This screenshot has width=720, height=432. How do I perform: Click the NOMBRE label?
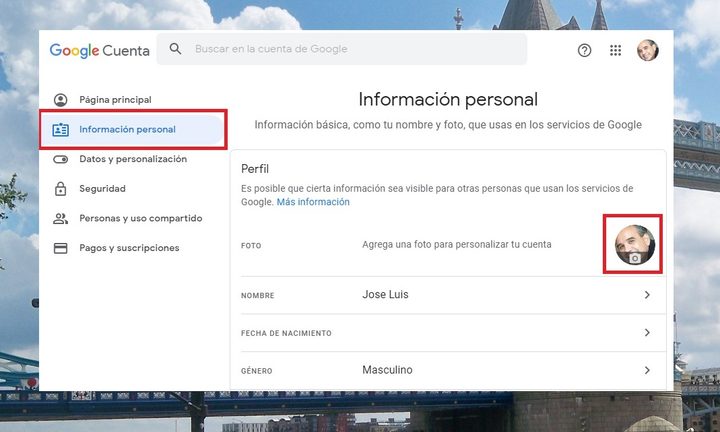point(258,296)
